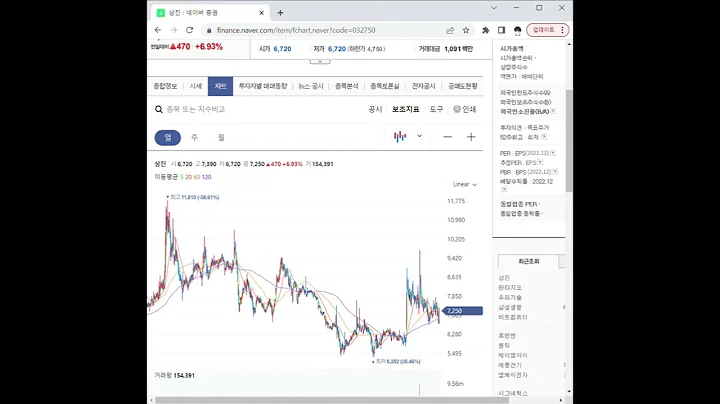The width and height of the screenshot is (720, 404).
Task: Open 제룡전기 from recent list
Action: pos(510,365)
